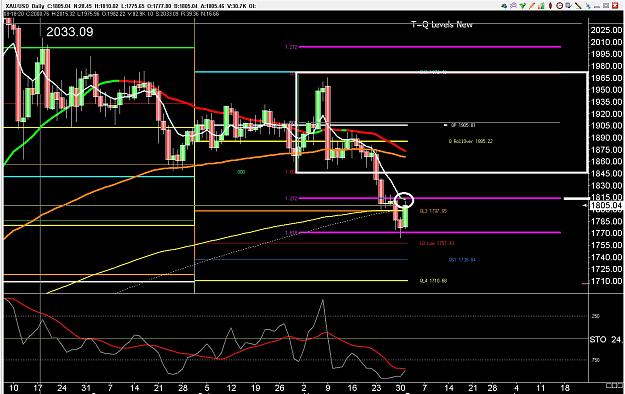This screenshot has height=394, width=625.
Task: Click the date label 24 on the time axis
Action: click(x=62, y=388)
